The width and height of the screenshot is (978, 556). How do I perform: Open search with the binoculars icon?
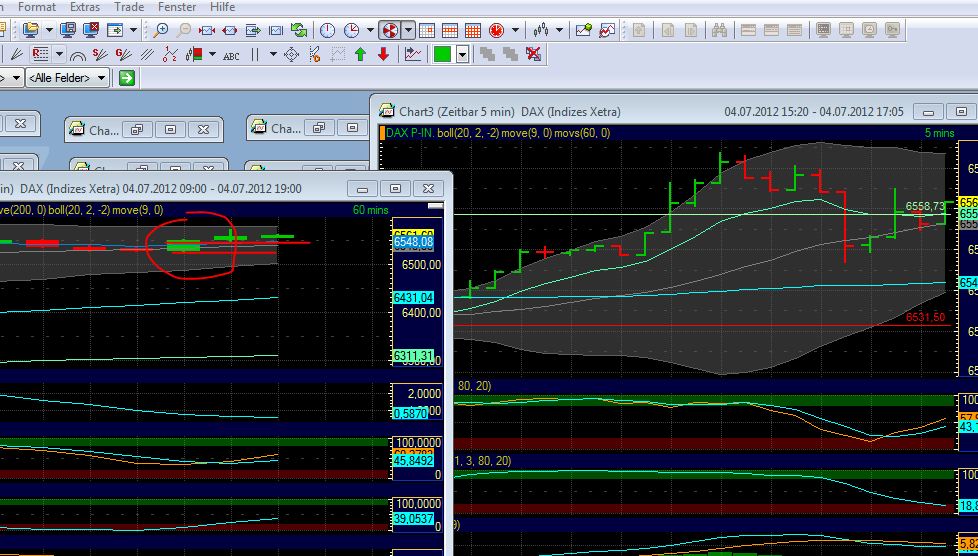click(719, 30)
